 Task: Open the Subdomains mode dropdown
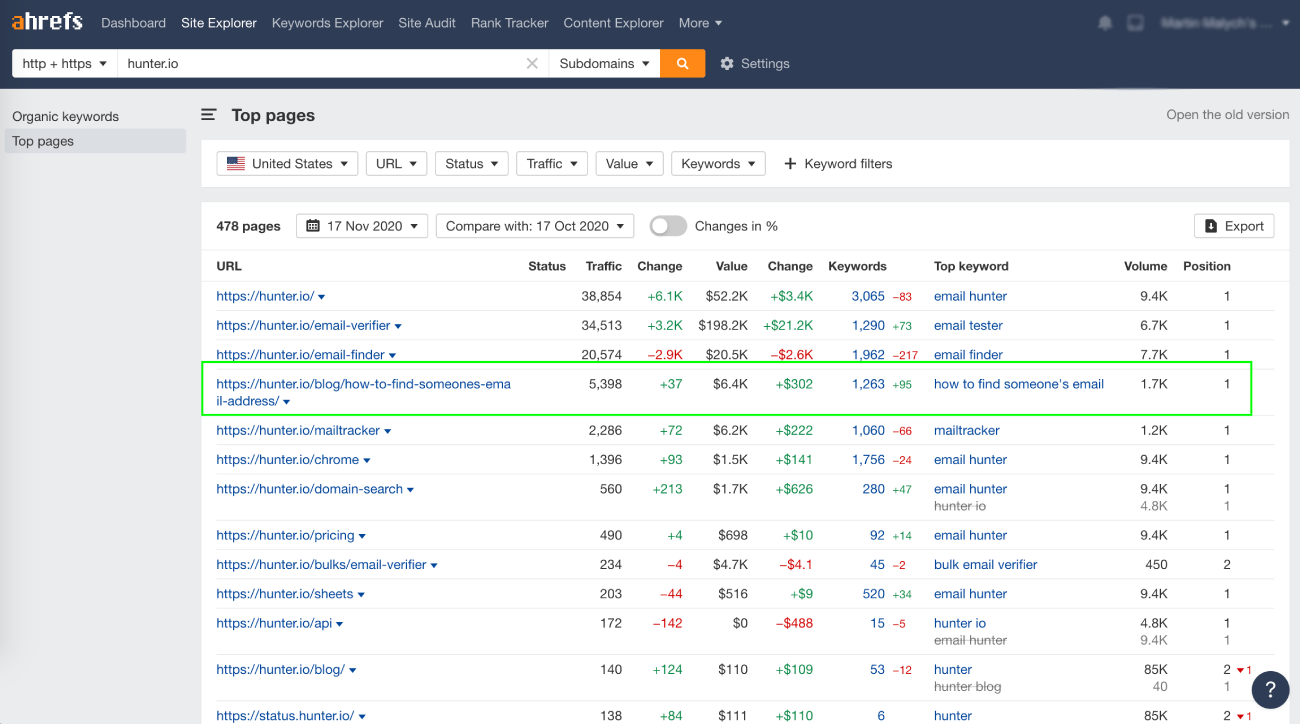pos(604,63)
